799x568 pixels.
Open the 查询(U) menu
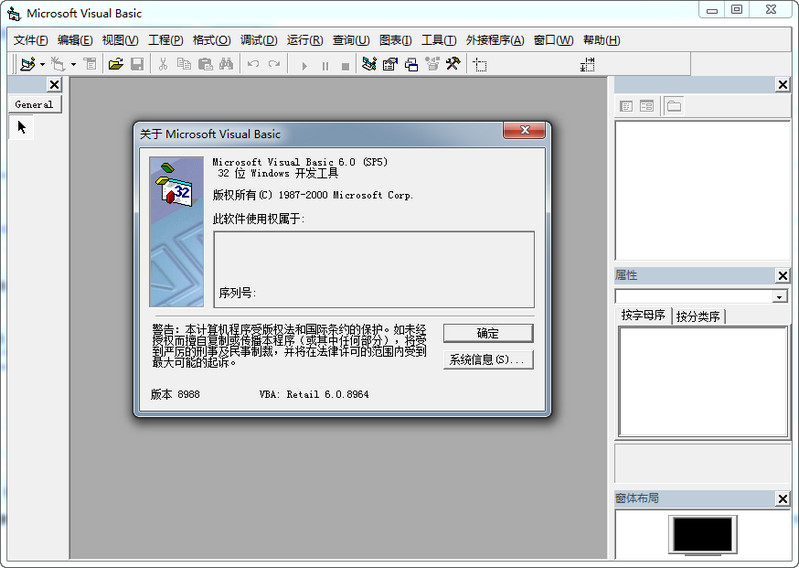pos(351,40)
